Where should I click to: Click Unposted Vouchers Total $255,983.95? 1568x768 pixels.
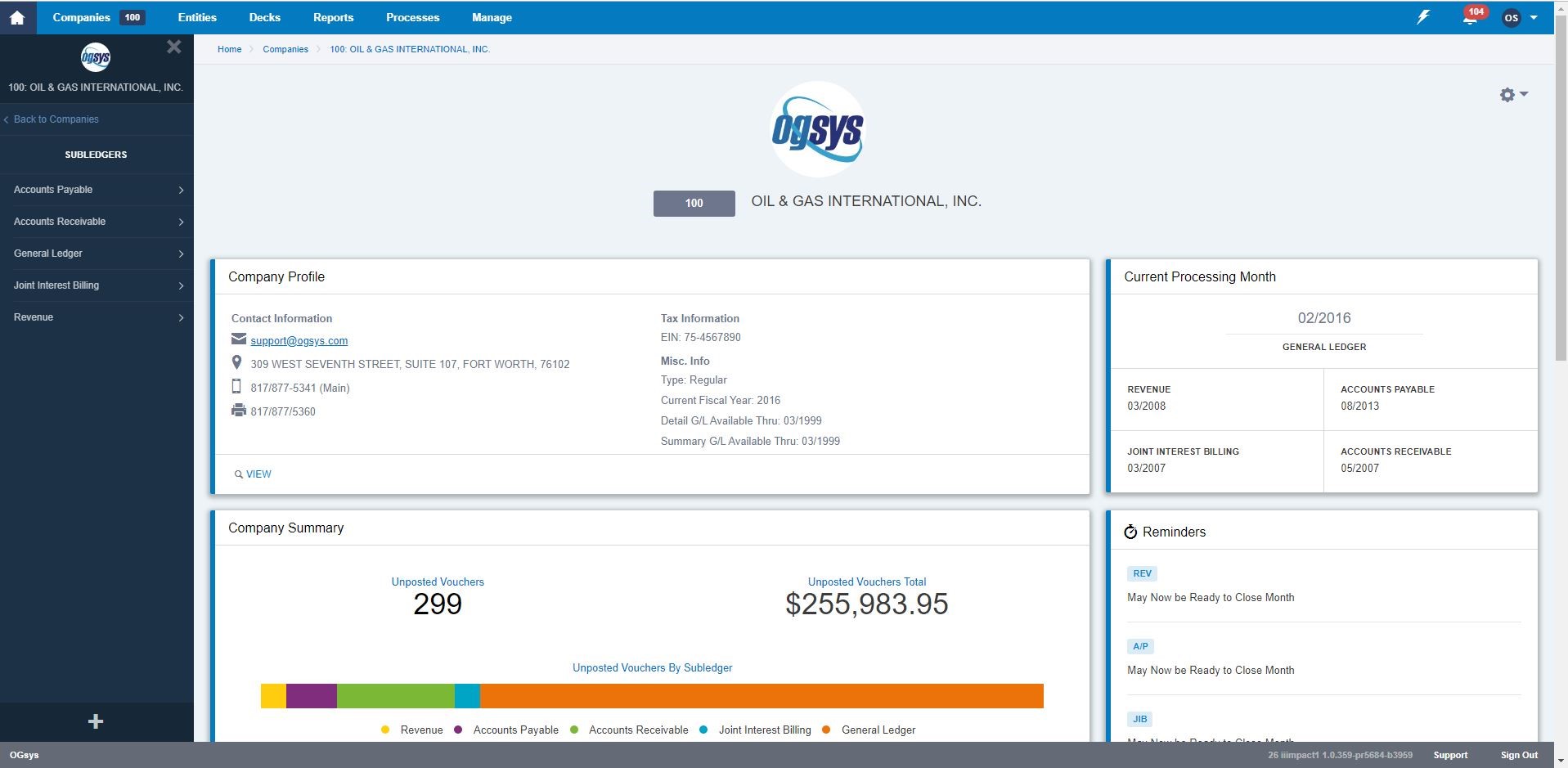point(867,604)
